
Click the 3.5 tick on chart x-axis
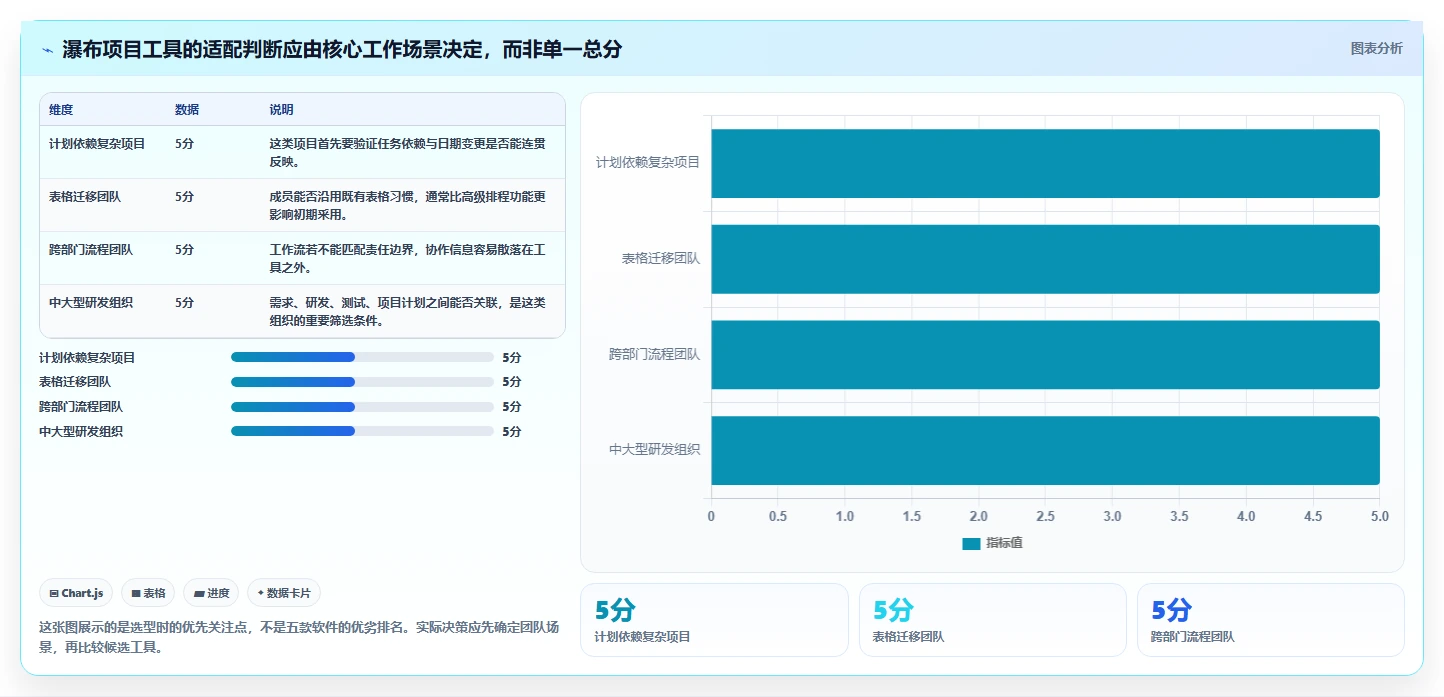point(1179,516)
